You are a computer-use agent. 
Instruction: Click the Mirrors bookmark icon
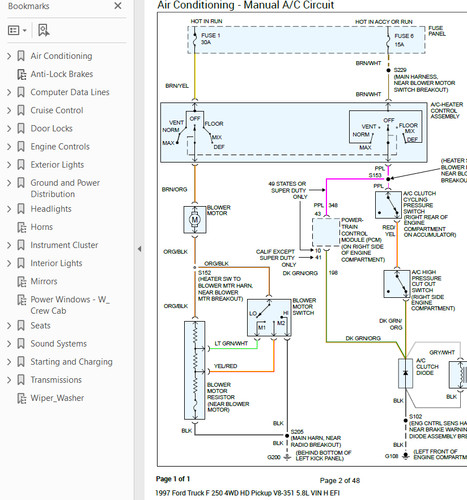[22, 282]
